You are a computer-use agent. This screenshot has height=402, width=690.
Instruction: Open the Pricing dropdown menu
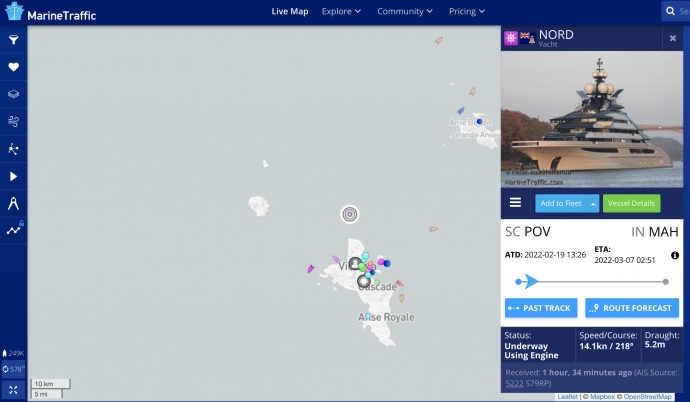click(x=467, y=12)
